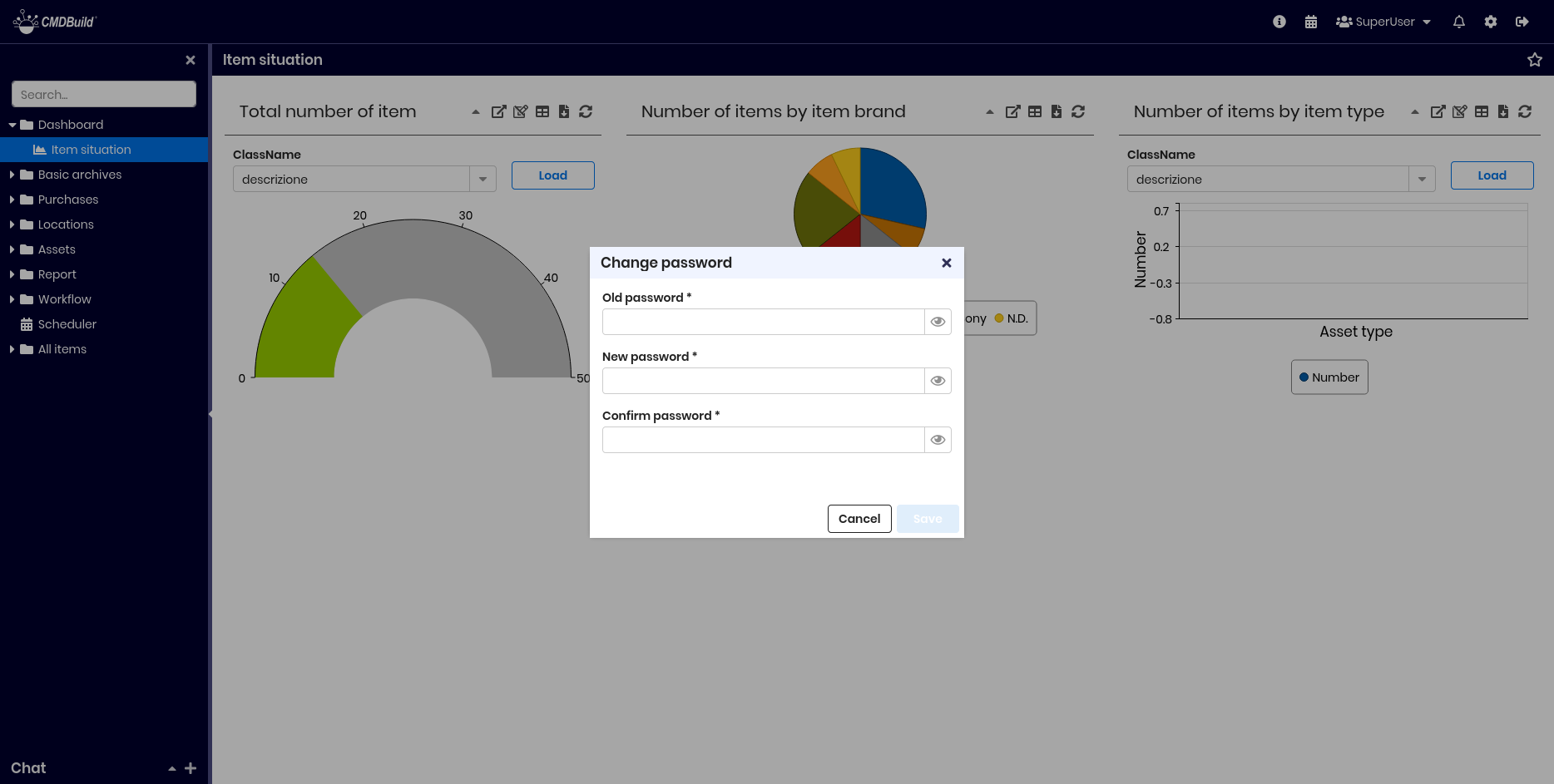Open Item situation dashboard entry
This screenshot has height=784, width=1554.
point(91,150)
